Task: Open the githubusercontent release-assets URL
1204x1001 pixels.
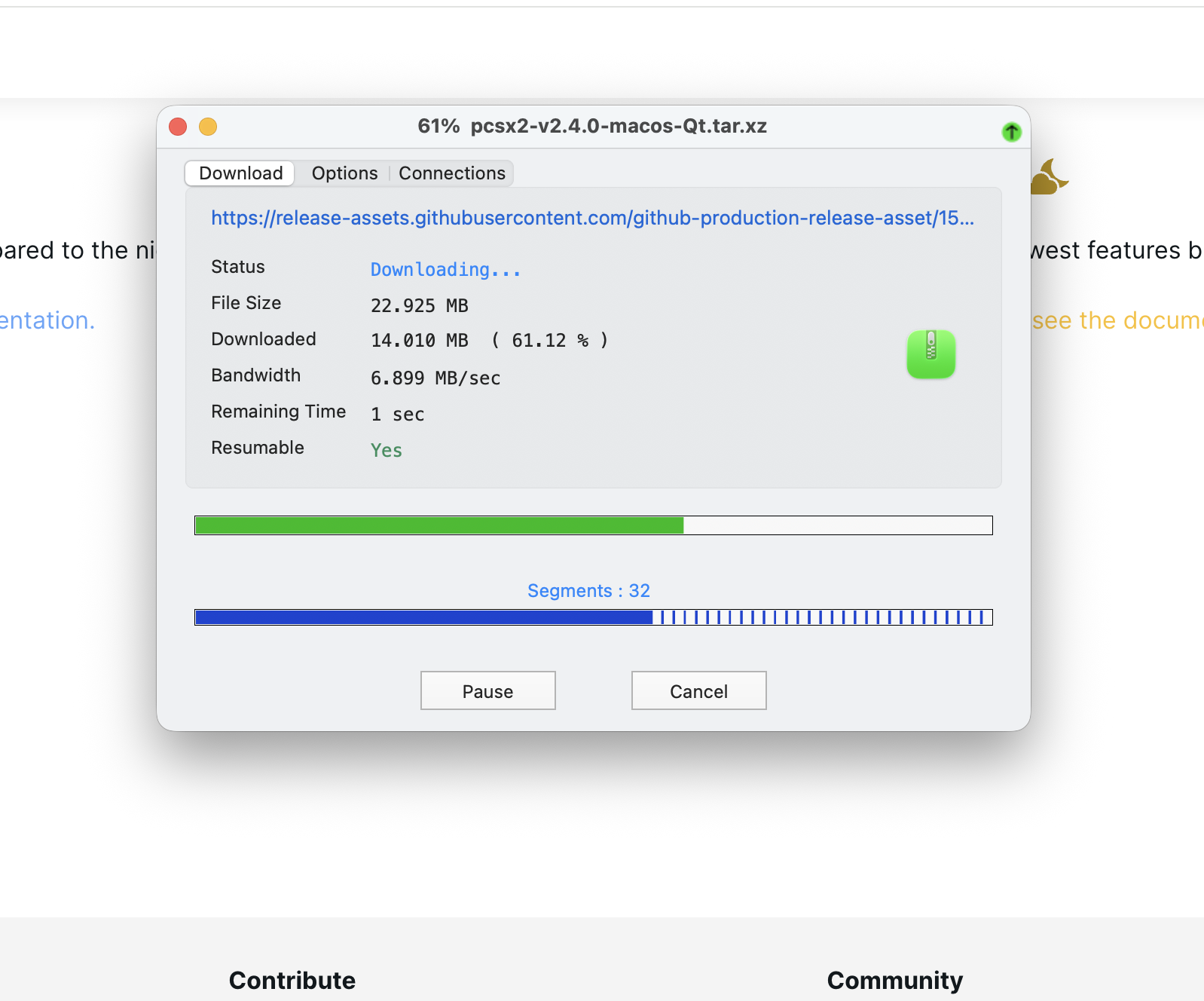Action: [592, 218]
